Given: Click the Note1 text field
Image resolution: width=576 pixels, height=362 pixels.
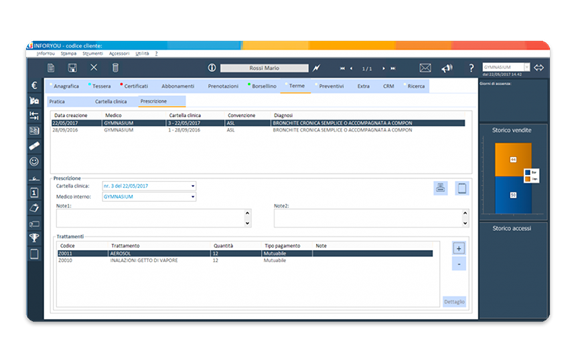Looking at the screenshot, I should tap(151, 218).
